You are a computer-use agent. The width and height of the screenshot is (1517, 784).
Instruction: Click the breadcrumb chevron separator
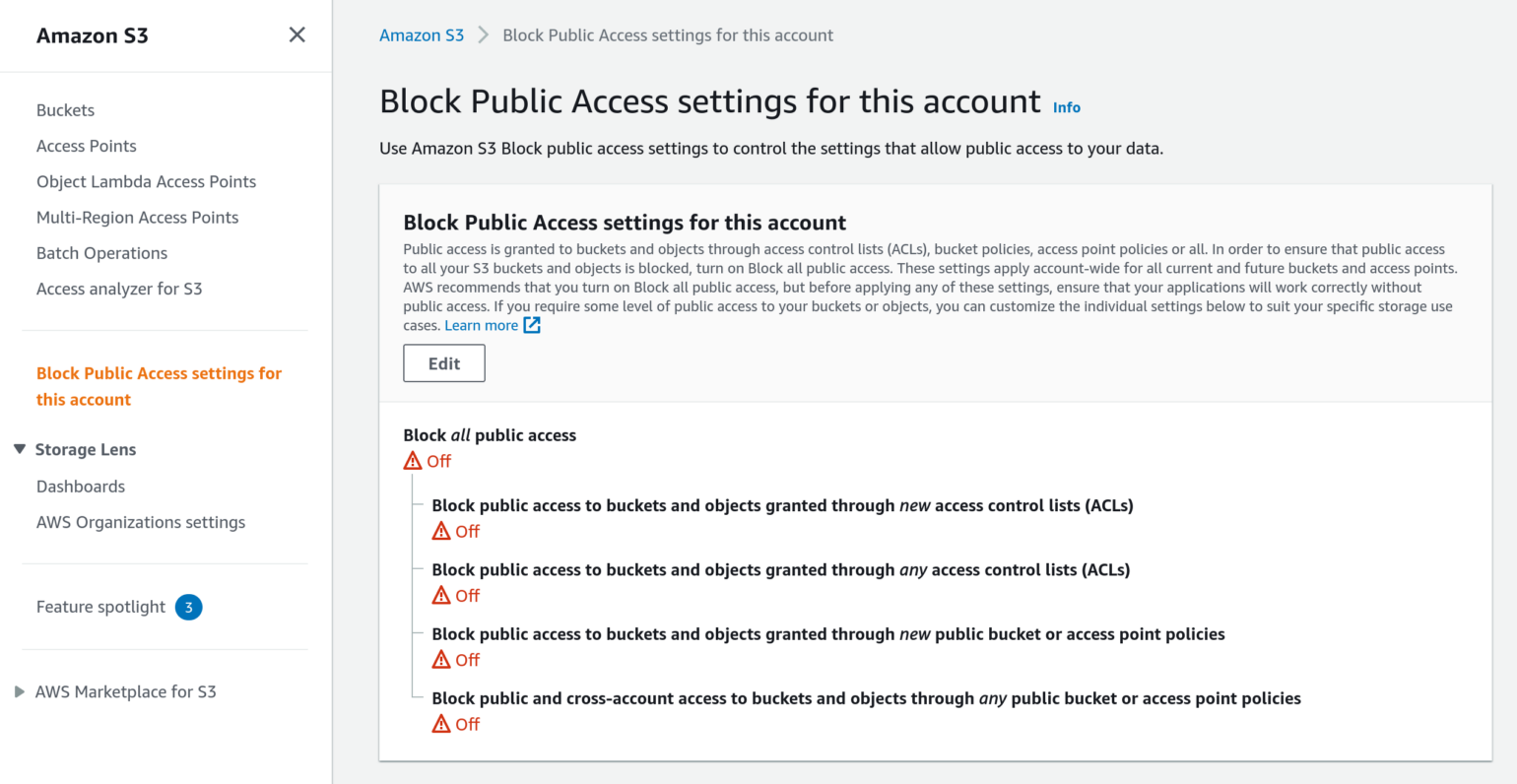pyautogui.click(x=483, y=35)
